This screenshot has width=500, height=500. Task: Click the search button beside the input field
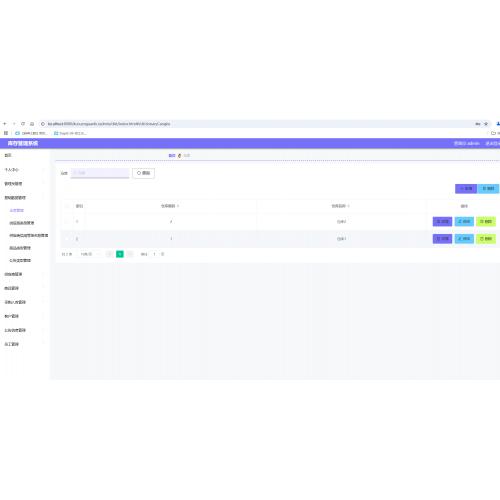tap(143, 173)
